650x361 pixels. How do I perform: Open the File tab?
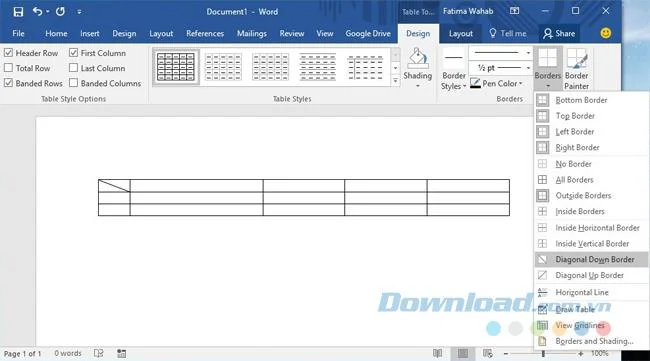pos(18,34)
